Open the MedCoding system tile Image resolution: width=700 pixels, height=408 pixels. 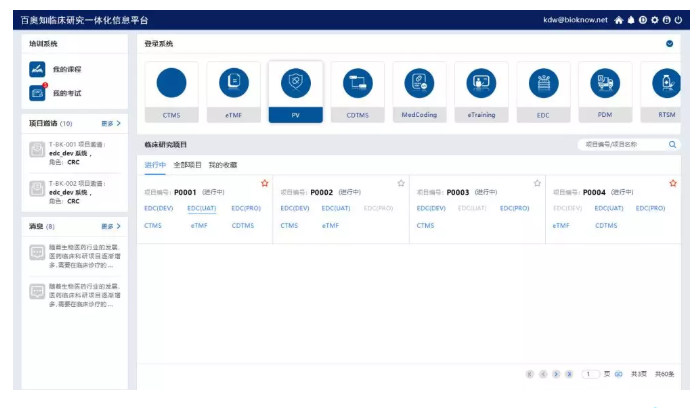pos(419,84)
